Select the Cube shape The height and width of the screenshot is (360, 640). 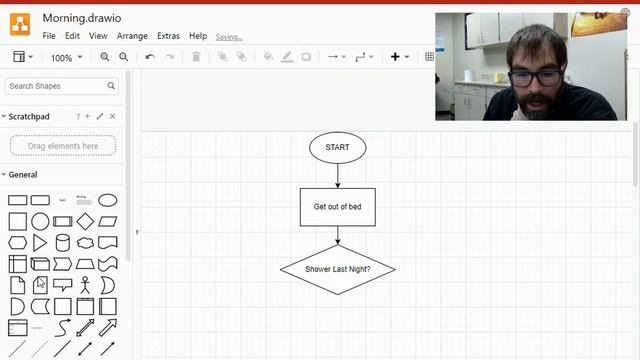[40, 264]
